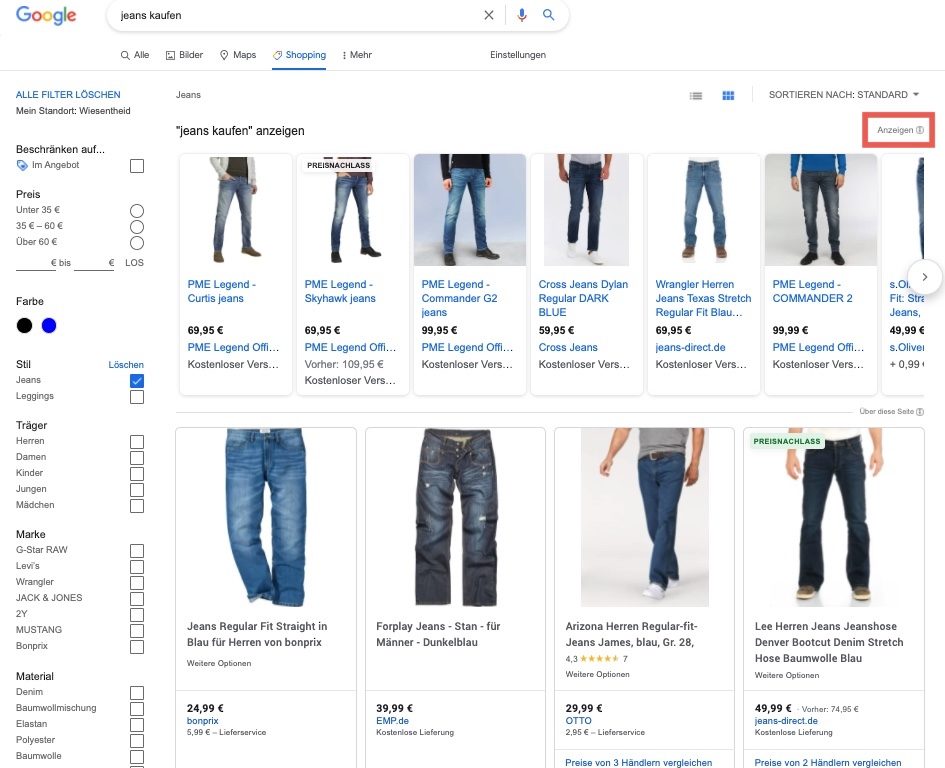Click 'Preise von 2 Händlern vergleichen'
Viewport: 945px width, 768px height.
(x=827, y=763)
